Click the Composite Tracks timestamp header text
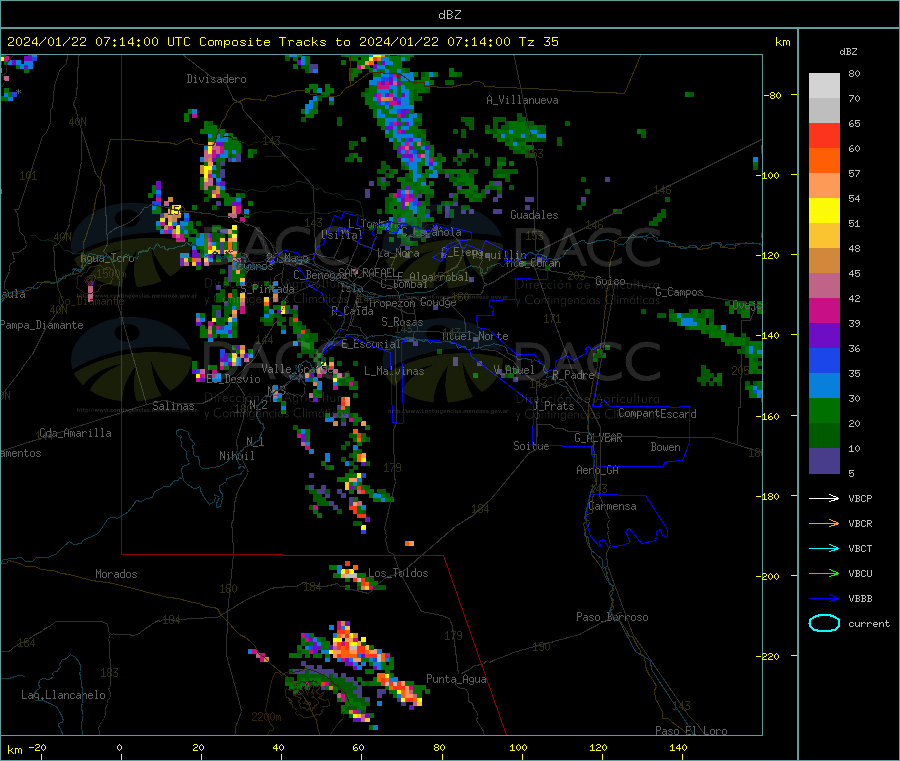Image resolution: width=900 pixels, height=761 pixels. (x=282, y=42)
